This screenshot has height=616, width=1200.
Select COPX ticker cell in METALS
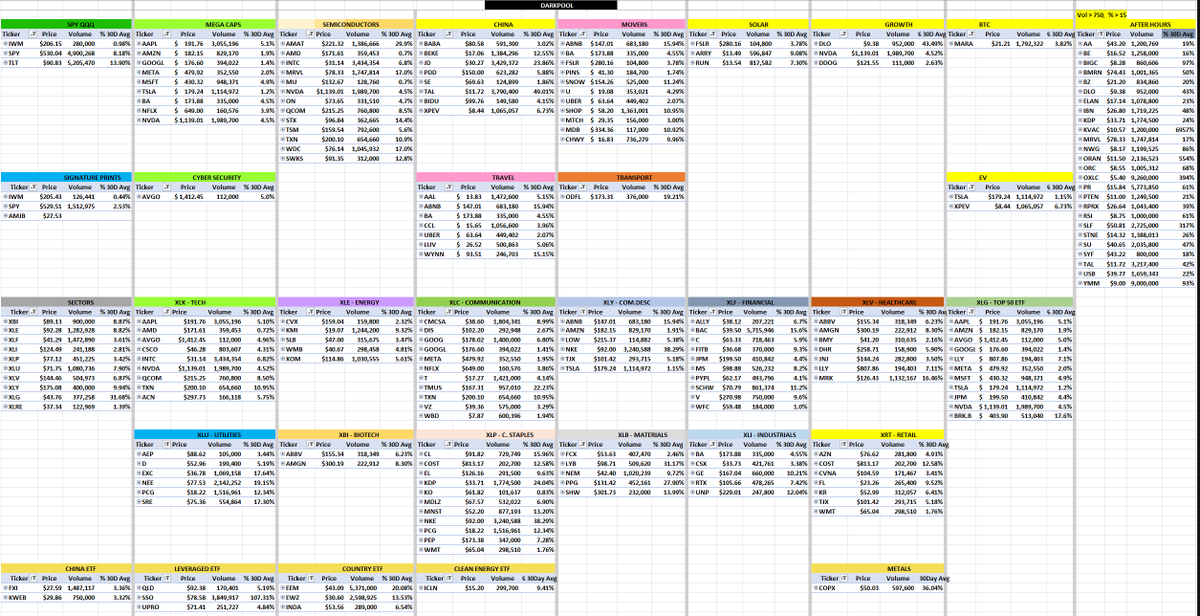click(828, 588)
